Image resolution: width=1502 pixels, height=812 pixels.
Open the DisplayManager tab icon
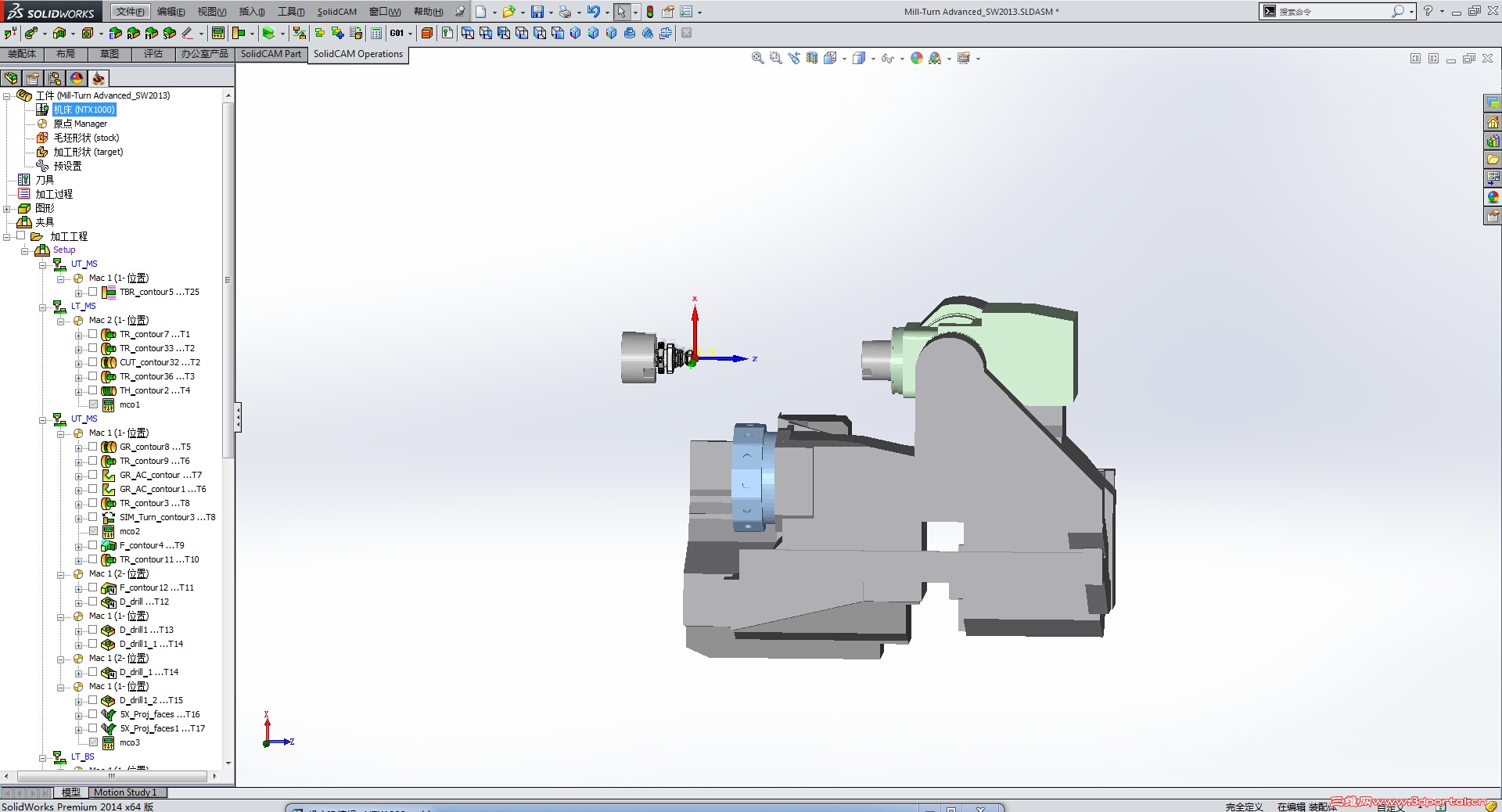pyautogui.click(x=77, y=78)
